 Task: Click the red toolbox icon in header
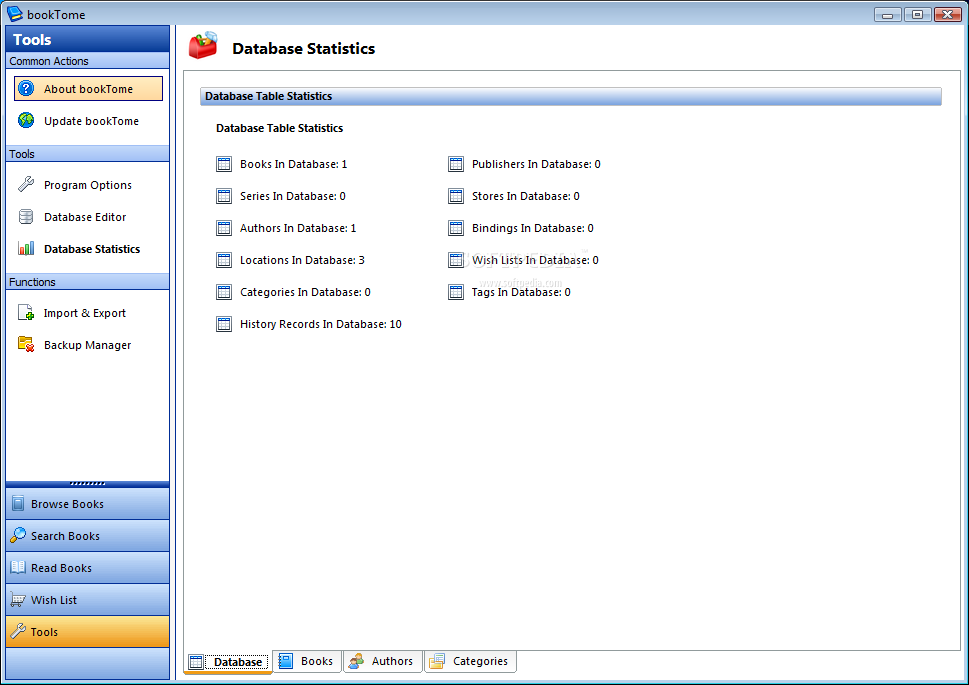203,46
